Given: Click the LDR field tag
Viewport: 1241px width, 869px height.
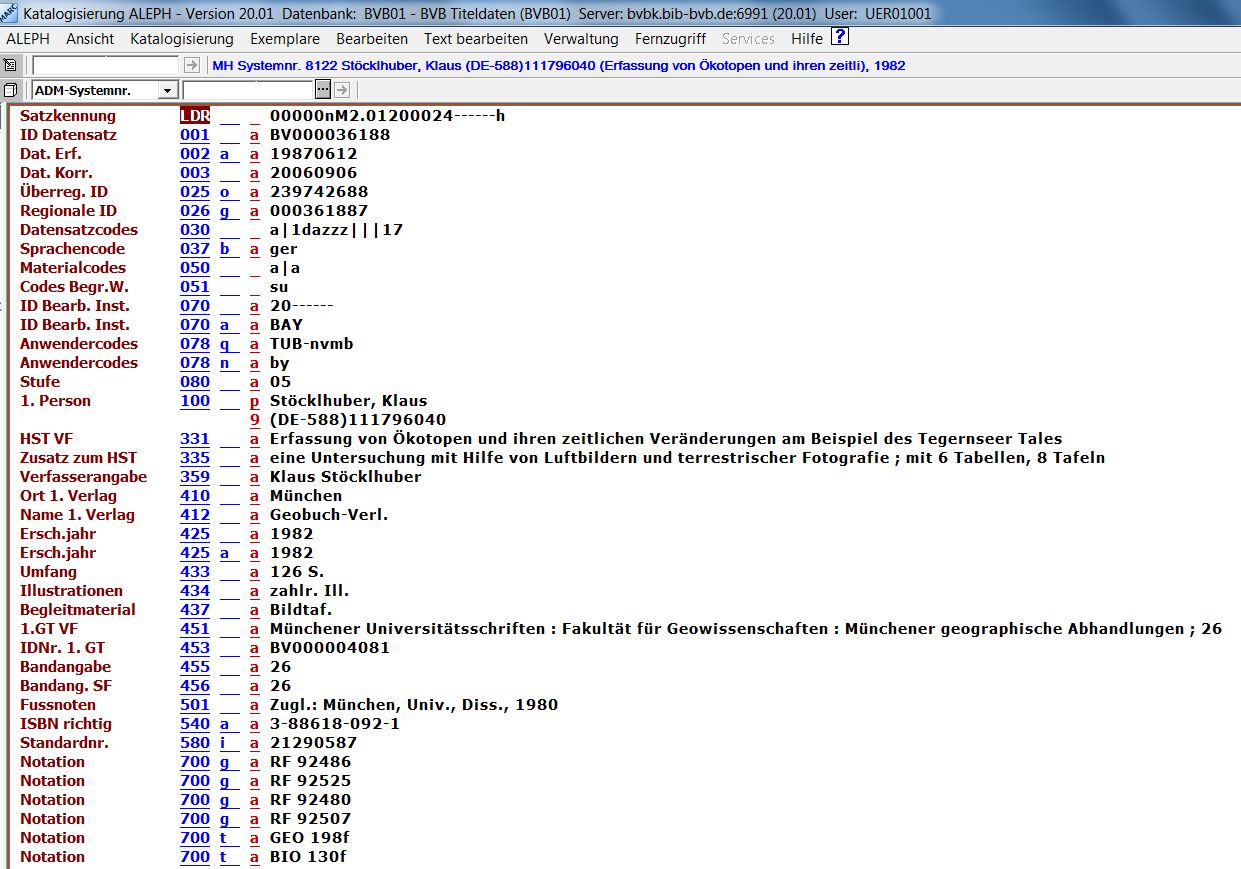Looking at the screenshot, I should coord(195,116).
